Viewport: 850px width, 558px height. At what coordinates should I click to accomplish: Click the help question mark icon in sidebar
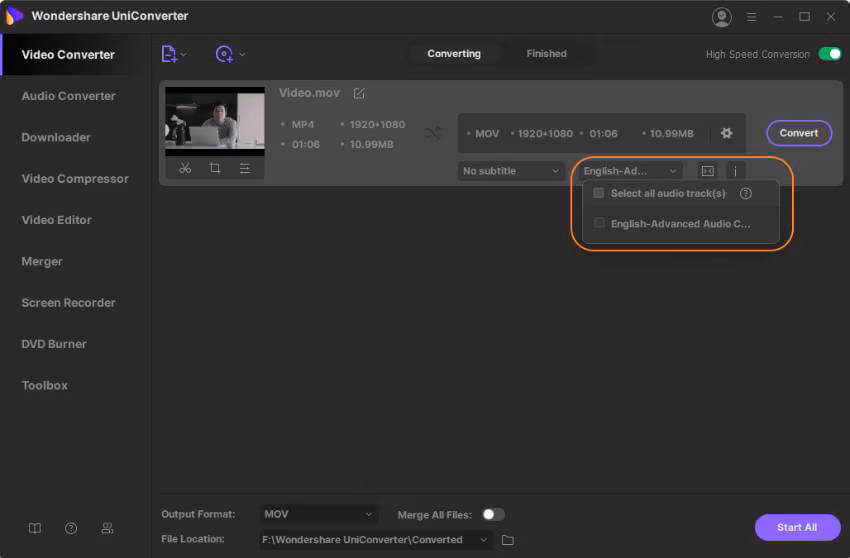(71, 528)
